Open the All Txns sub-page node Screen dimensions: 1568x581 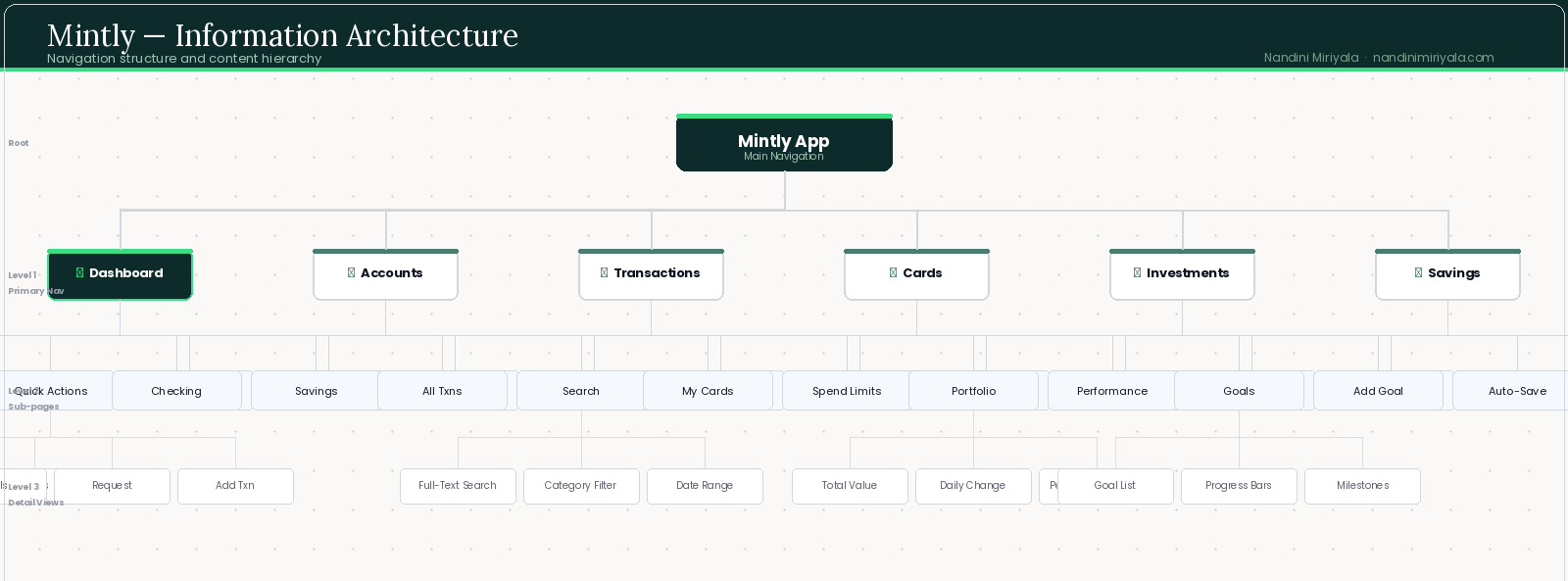coord(442,391)
